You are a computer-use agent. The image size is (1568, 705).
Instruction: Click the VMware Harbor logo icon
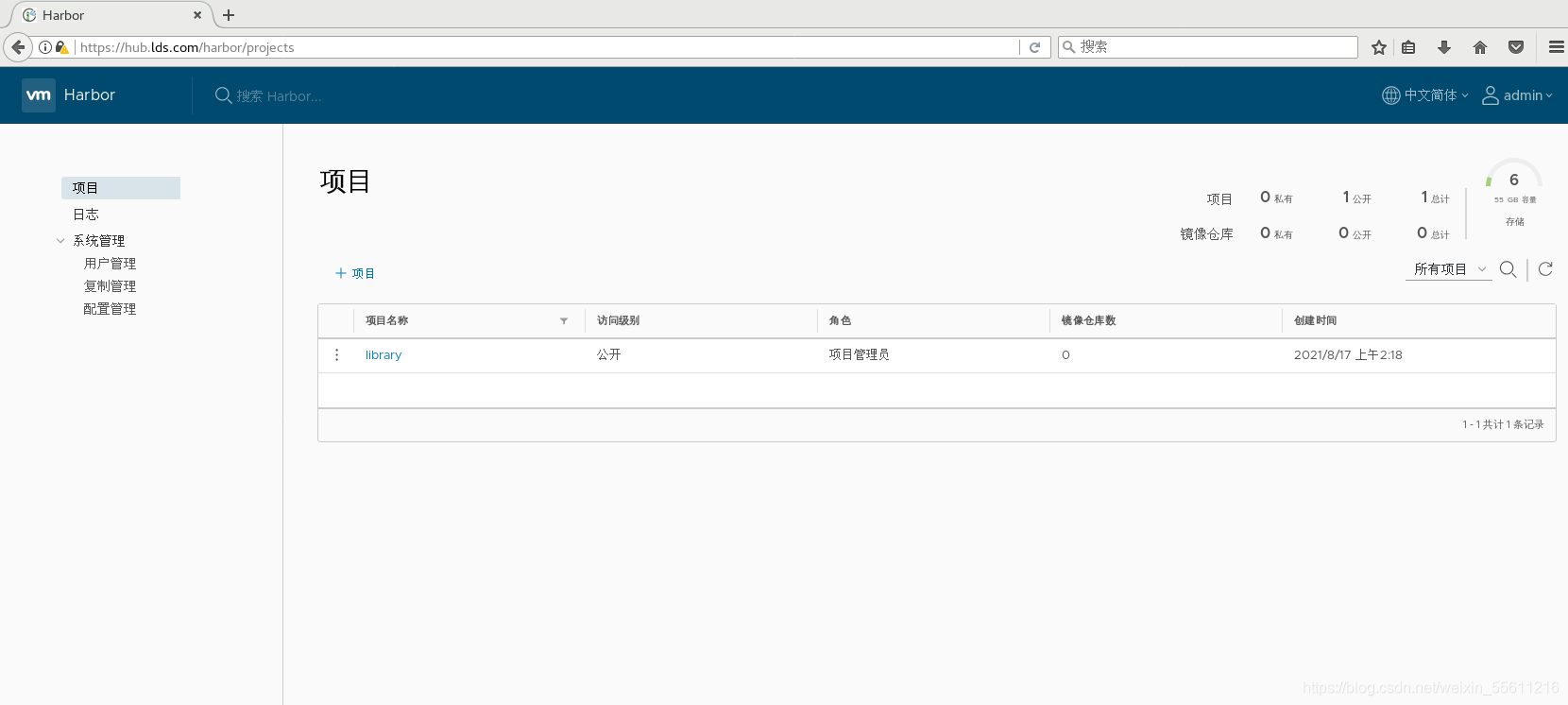39,95
